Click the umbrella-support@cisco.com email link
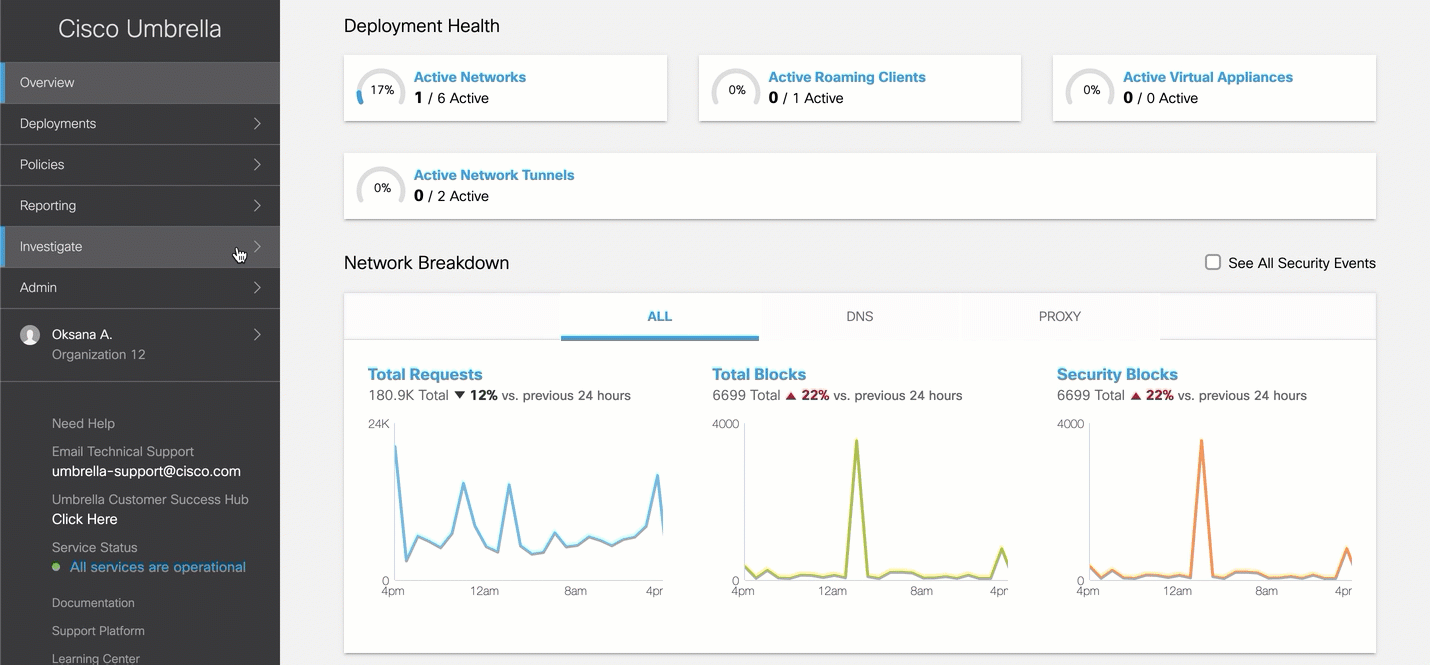 (146, 471)
